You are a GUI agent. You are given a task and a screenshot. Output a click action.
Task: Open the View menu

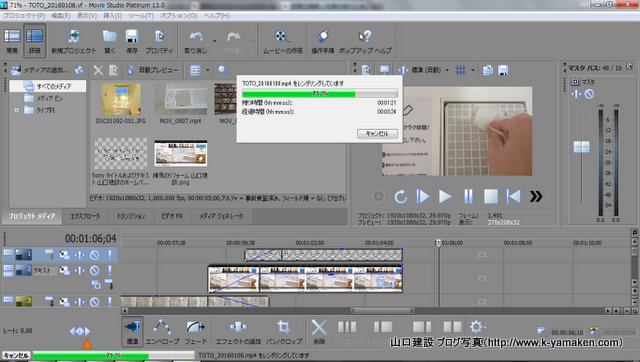[87, 16]
